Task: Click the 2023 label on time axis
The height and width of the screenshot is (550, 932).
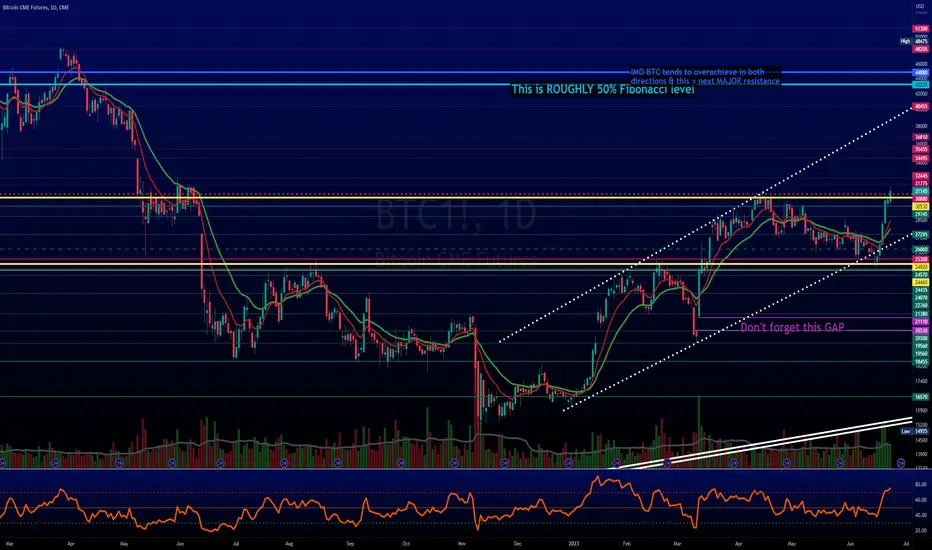Action: pos(574,543)
